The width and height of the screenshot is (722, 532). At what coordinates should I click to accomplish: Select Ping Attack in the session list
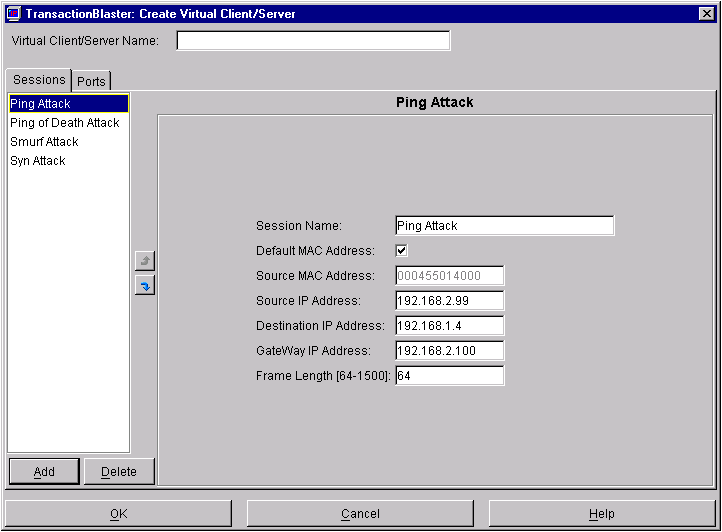(69, 104)
